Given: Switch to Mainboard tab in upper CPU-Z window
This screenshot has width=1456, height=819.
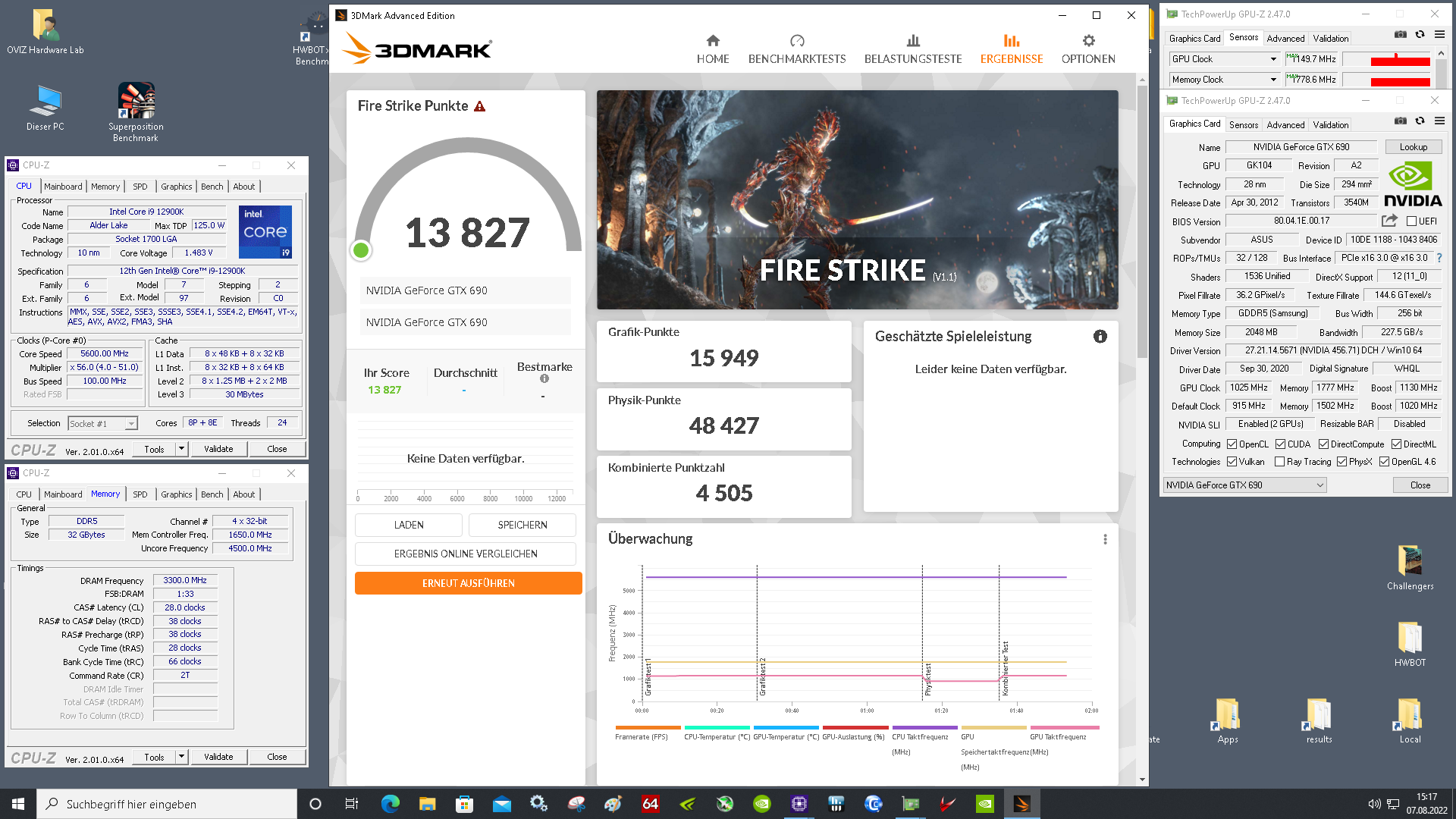Looking at the screenshot, I should (x=63, y=187).
